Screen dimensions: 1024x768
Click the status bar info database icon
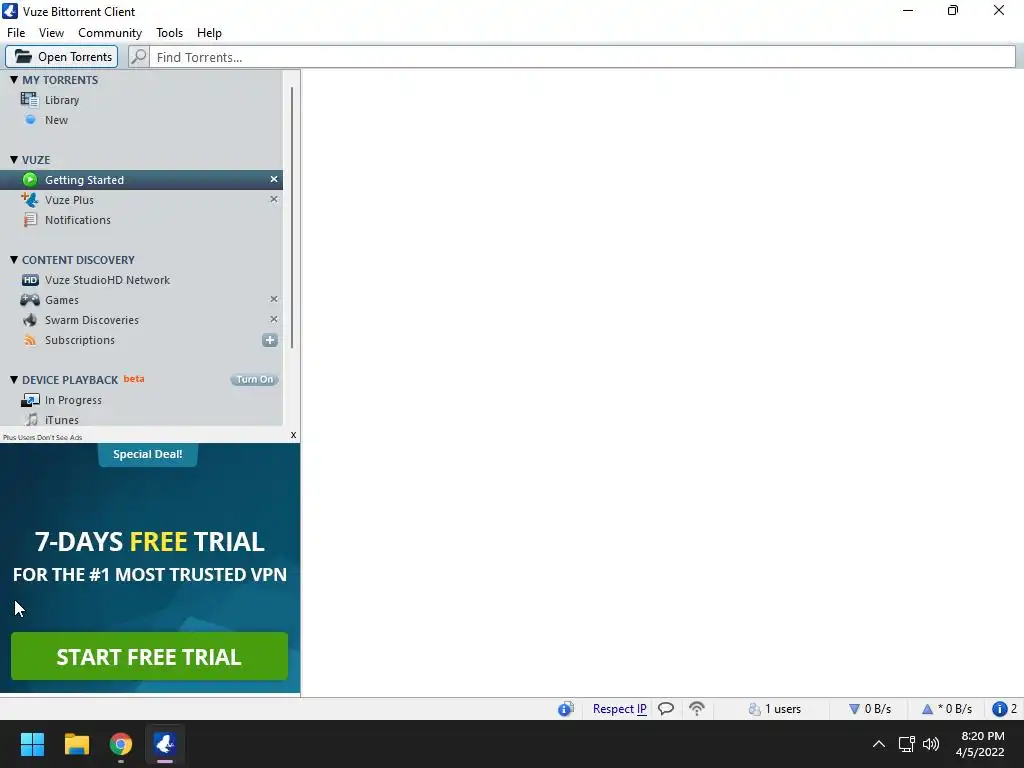point(566,709)
